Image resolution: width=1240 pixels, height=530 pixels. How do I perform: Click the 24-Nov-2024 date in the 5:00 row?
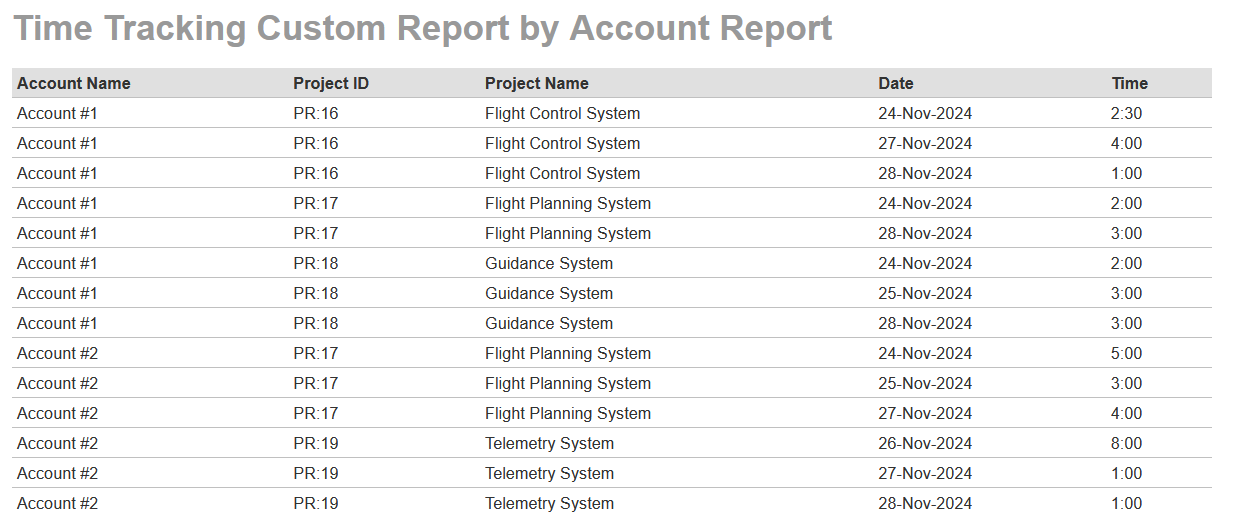tap(925, 354)
